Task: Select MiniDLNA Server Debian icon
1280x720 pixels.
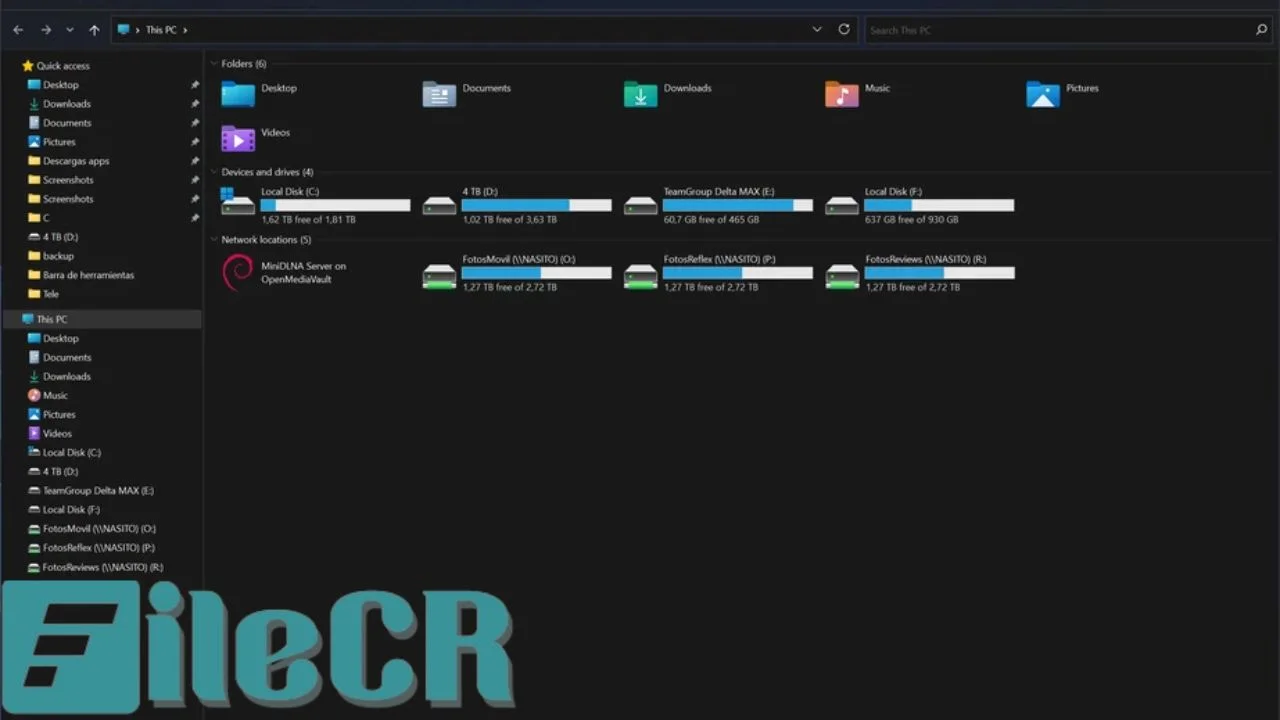Action: coord(238,272)
